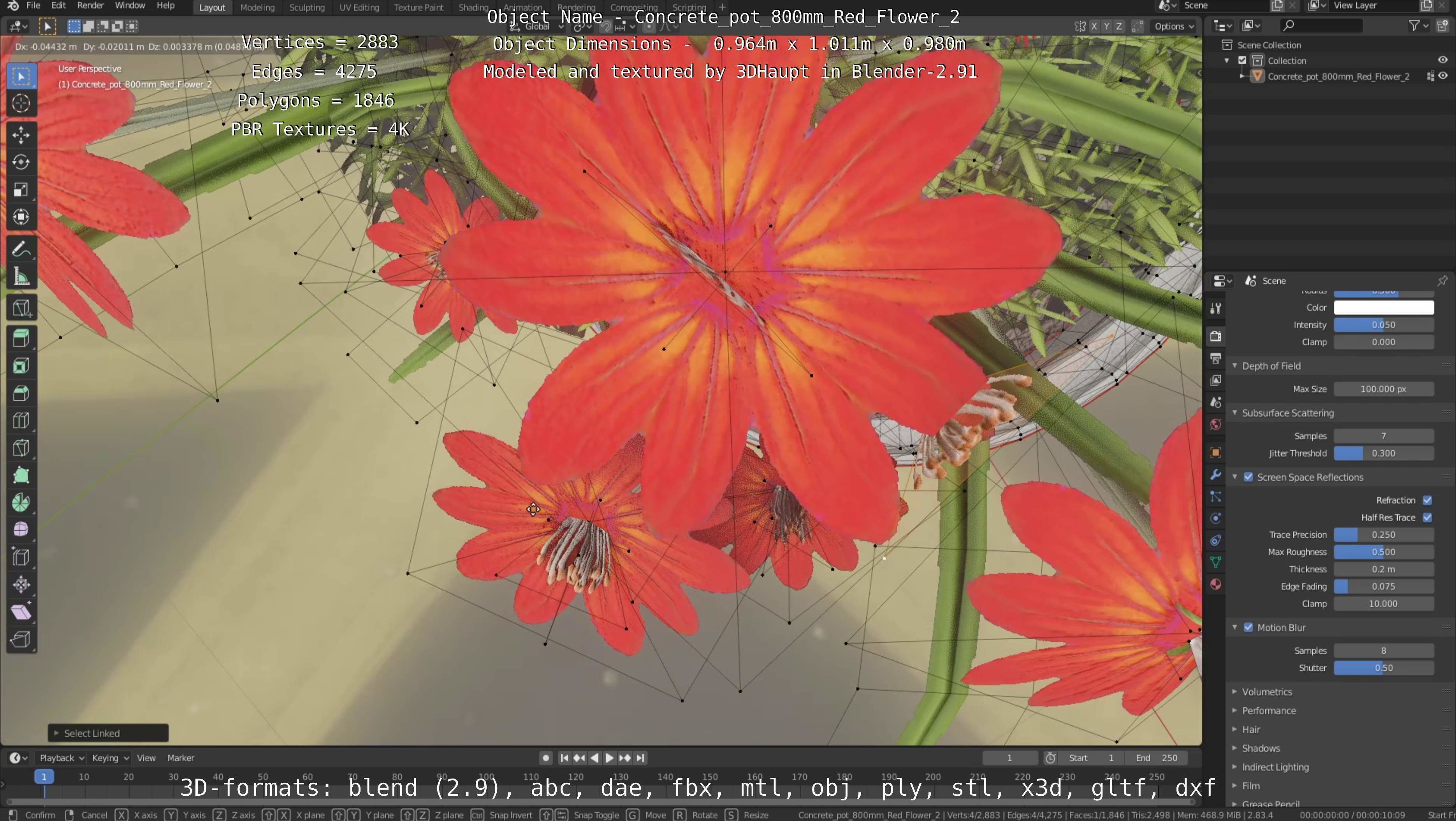Open the Object Data properties tab

click(x=1216, y=562)
